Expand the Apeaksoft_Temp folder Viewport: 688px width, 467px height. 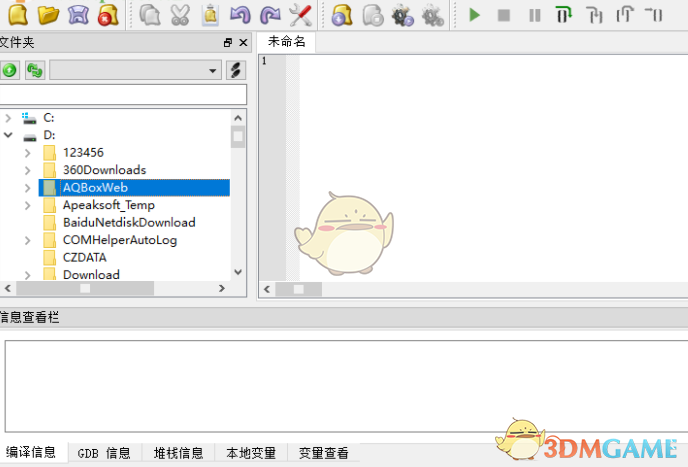[x=28, y=205]
